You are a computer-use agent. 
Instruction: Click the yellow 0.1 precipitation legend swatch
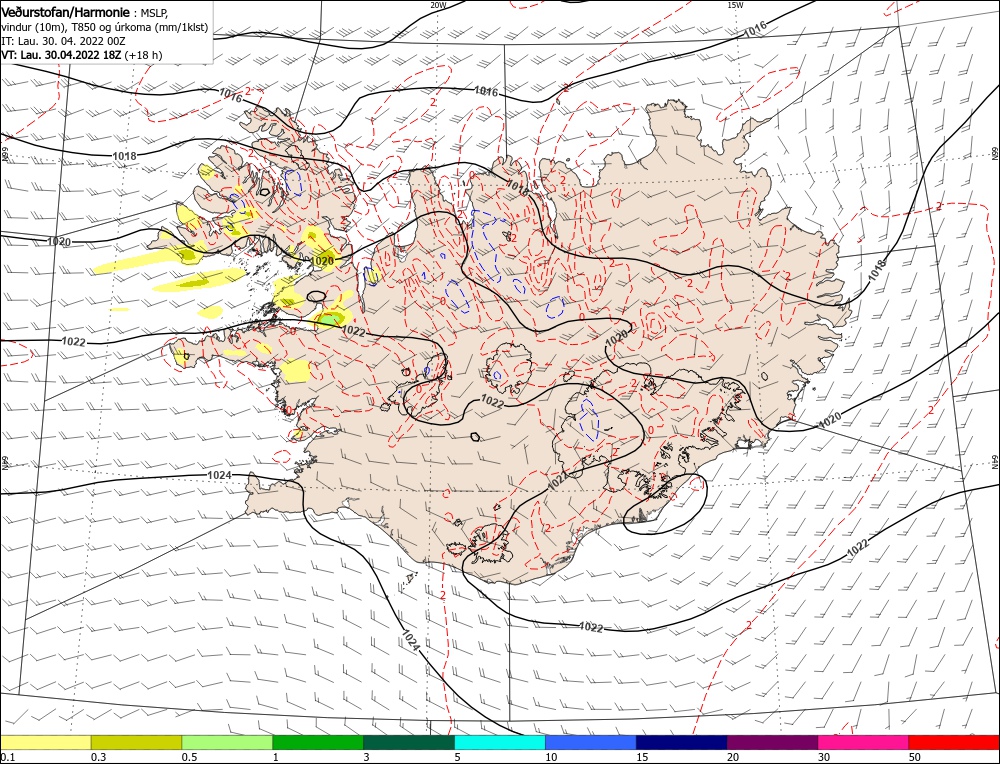pyautogui.click(x=45, y=742)
